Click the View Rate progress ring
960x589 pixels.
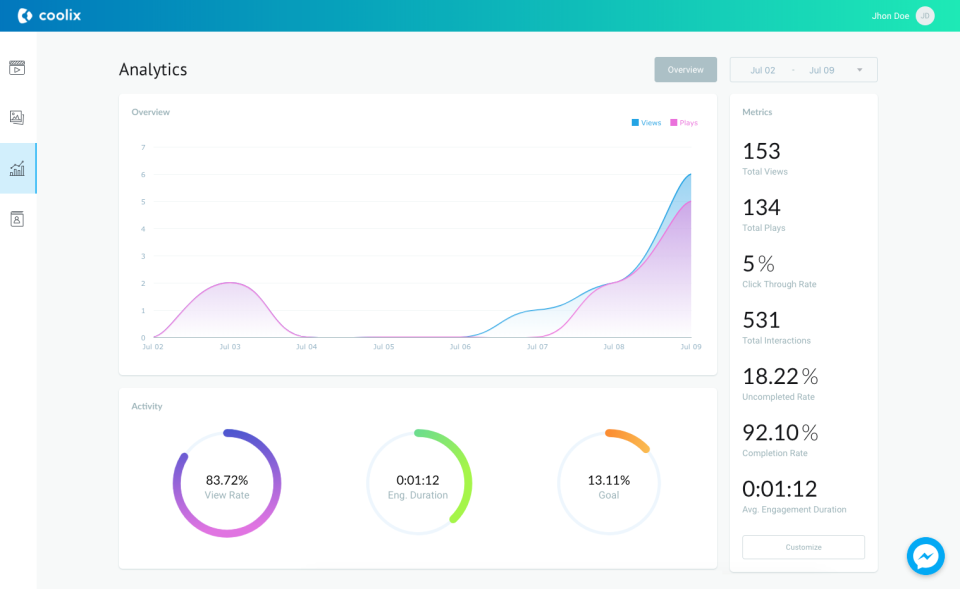click(x=227, y=481)
